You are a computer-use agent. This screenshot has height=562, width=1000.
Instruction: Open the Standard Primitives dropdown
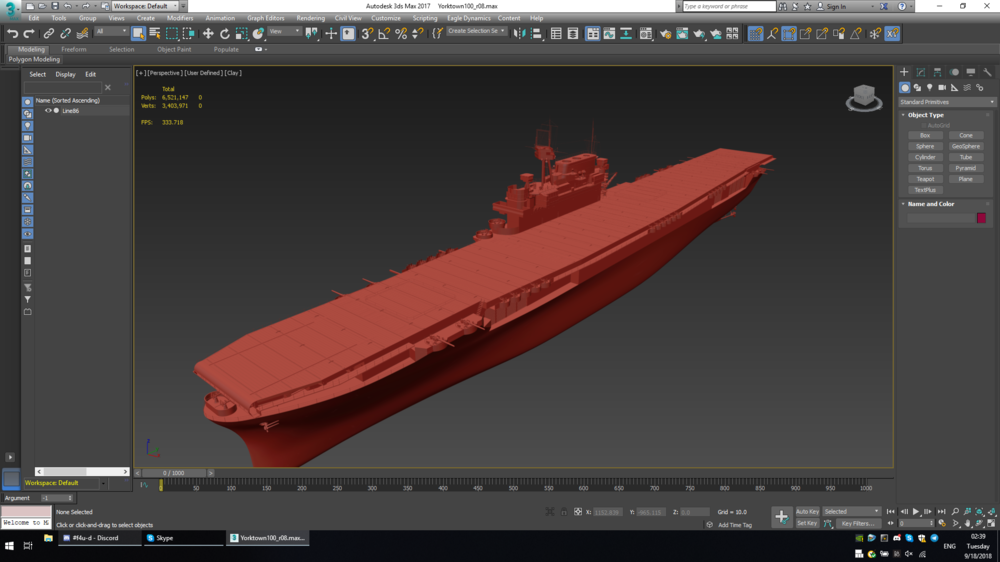946,102
